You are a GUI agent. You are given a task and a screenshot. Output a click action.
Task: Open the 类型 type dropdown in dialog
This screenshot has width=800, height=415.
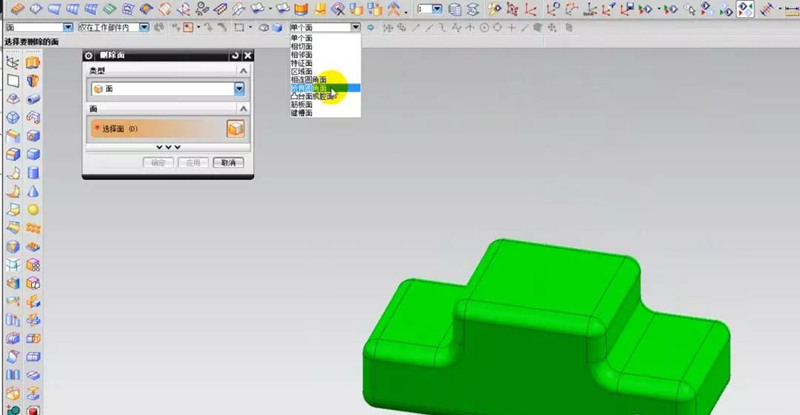pyautogui.click(x=239, y=89)
